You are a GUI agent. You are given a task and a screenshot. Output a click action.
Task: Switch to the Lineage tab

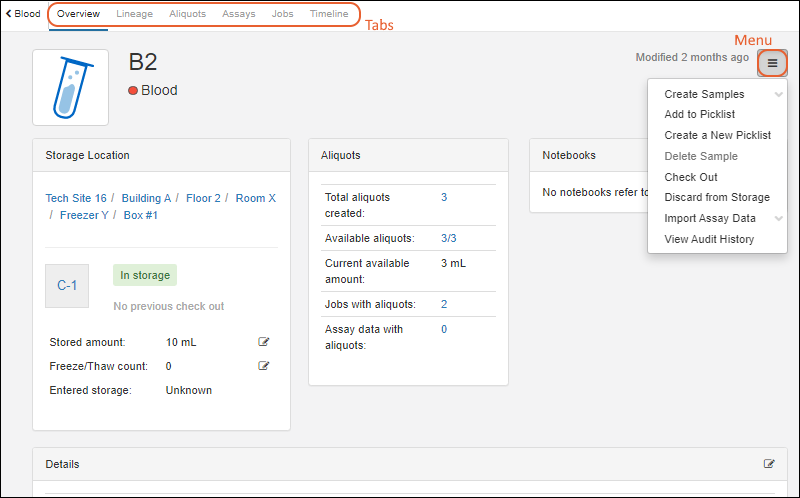click(135, 14)
